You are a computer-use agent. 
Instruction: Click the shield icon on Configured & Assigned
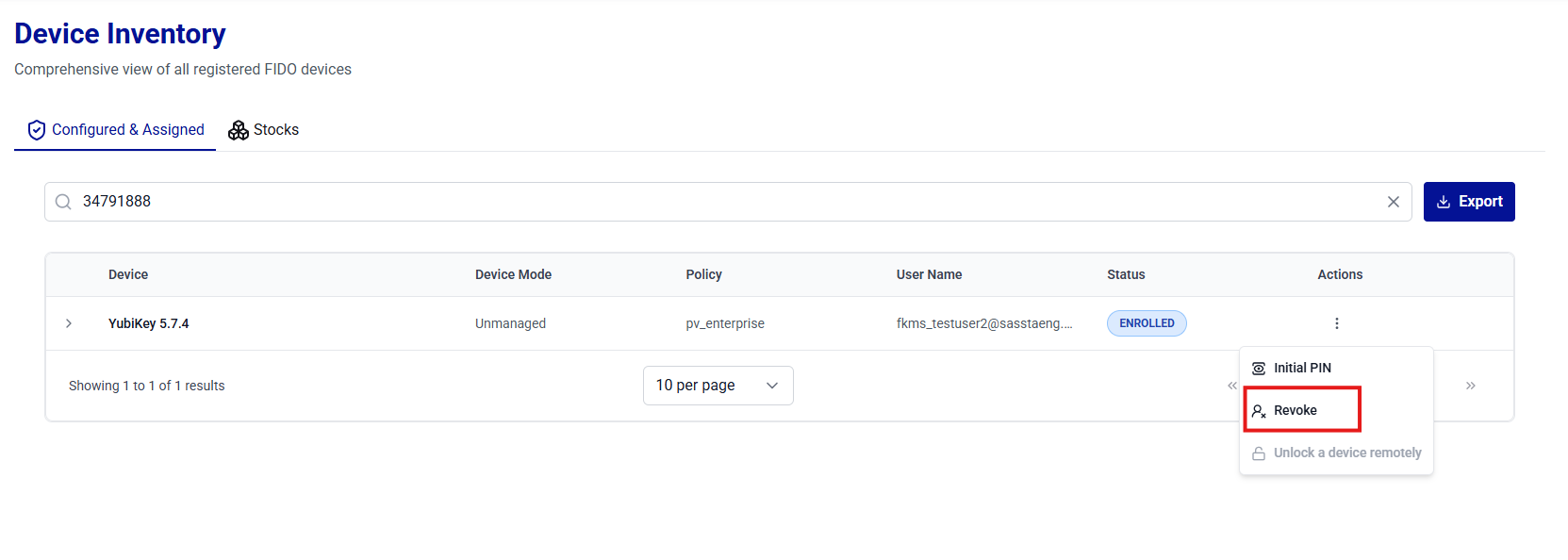(x=37, y=130)
